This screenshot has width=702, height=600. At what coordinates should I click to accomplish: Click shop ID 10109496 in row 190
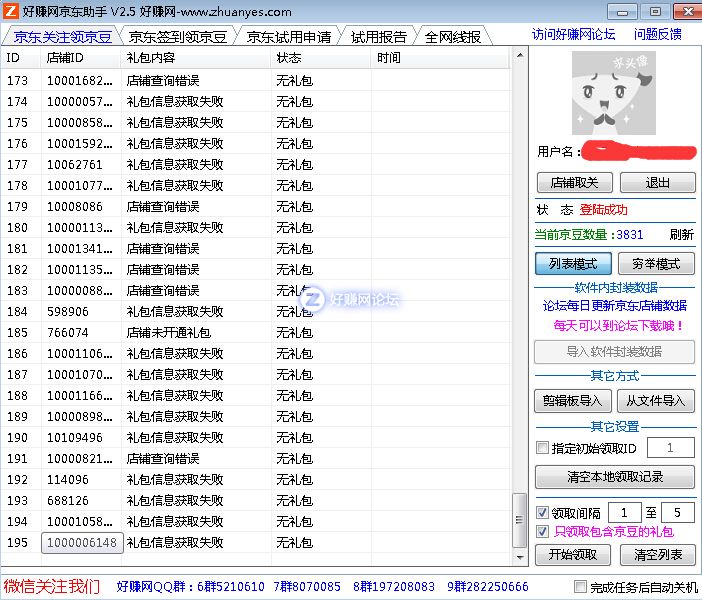coord(75,437)
